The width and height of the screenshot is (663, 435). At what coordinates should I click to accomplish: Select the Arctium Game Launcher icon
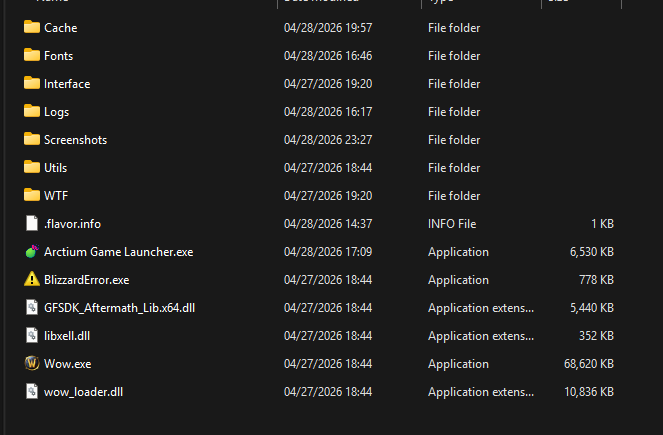pyautogui.click(x=31, y=252)
